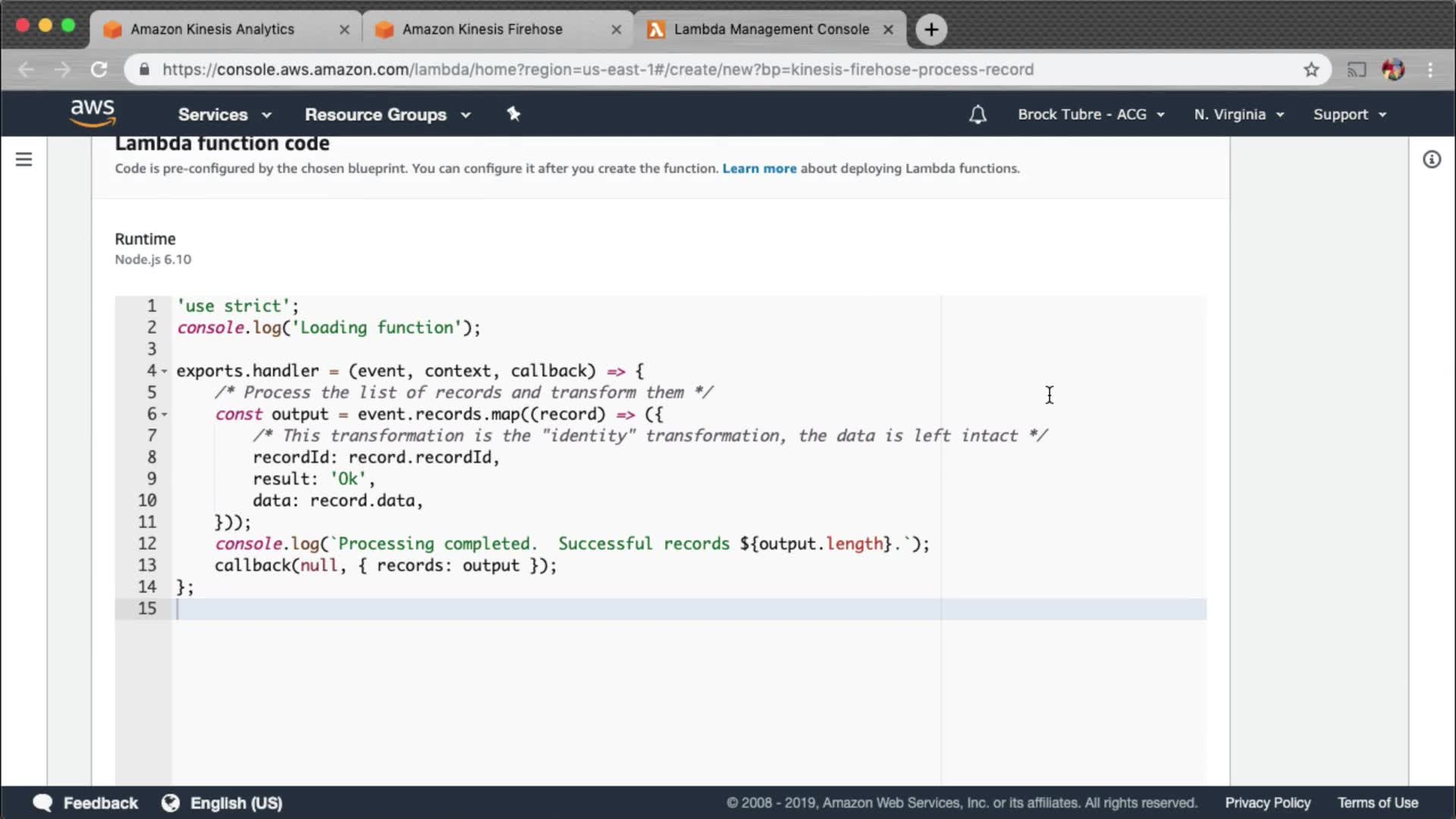The height and width of the screenshot is (819, 1456).
Task: Click the AWS logo home icon
Action: (93, 113)
